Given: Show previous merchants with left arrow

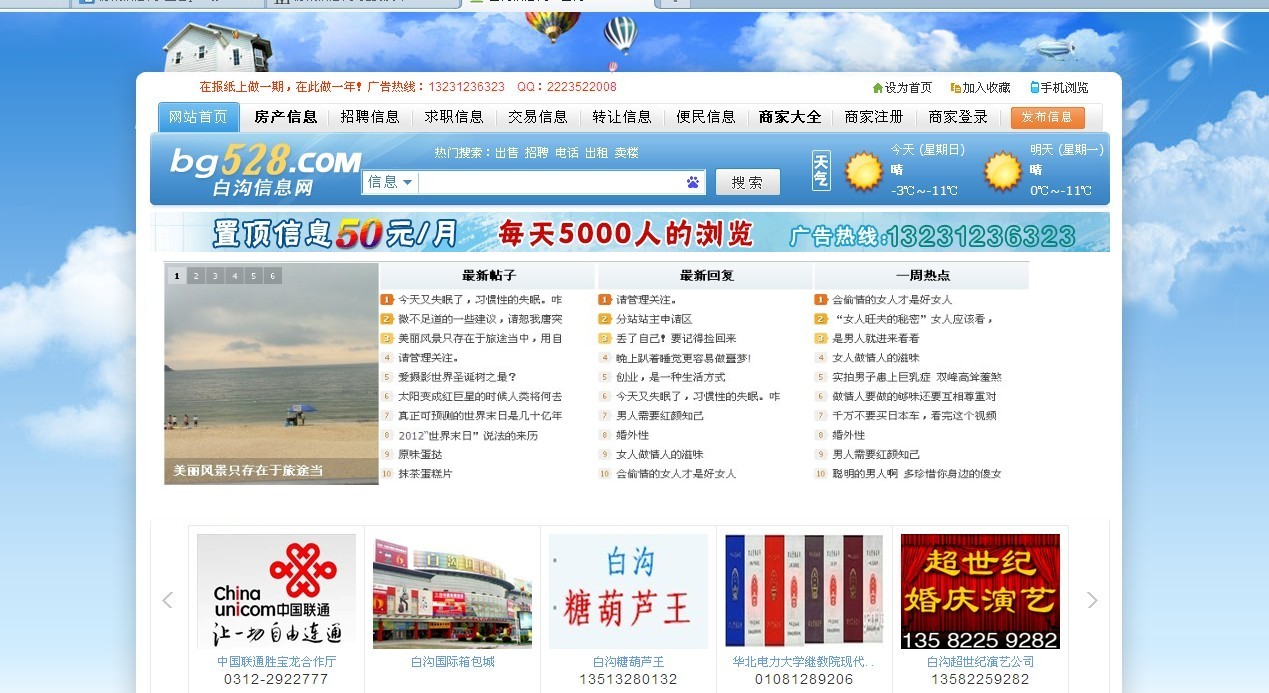Looking at the screenshot, I should [167, 600].
